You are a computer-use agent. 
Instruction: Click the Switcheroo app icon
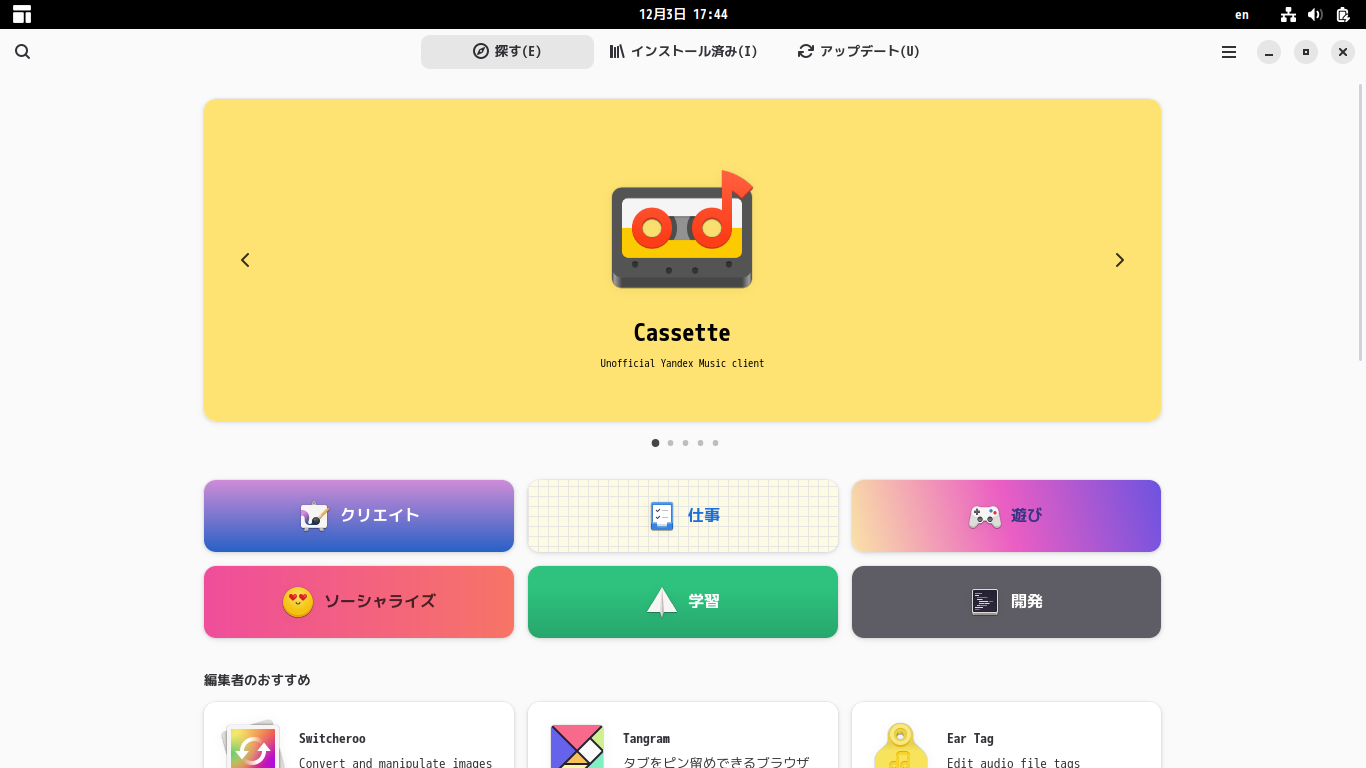251,744
